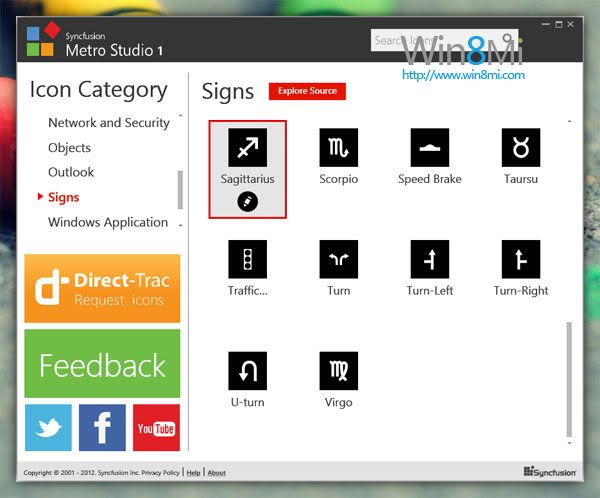Select the Sagittarius sign icon

point(248,147)
